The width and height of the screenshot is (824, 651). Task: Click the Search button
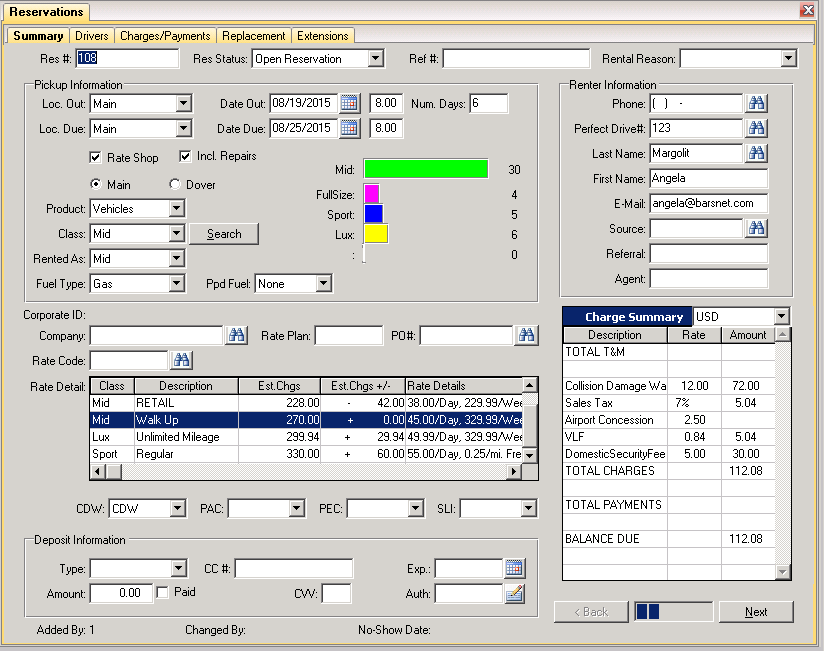pyautogui.click(x=224, y=234)
